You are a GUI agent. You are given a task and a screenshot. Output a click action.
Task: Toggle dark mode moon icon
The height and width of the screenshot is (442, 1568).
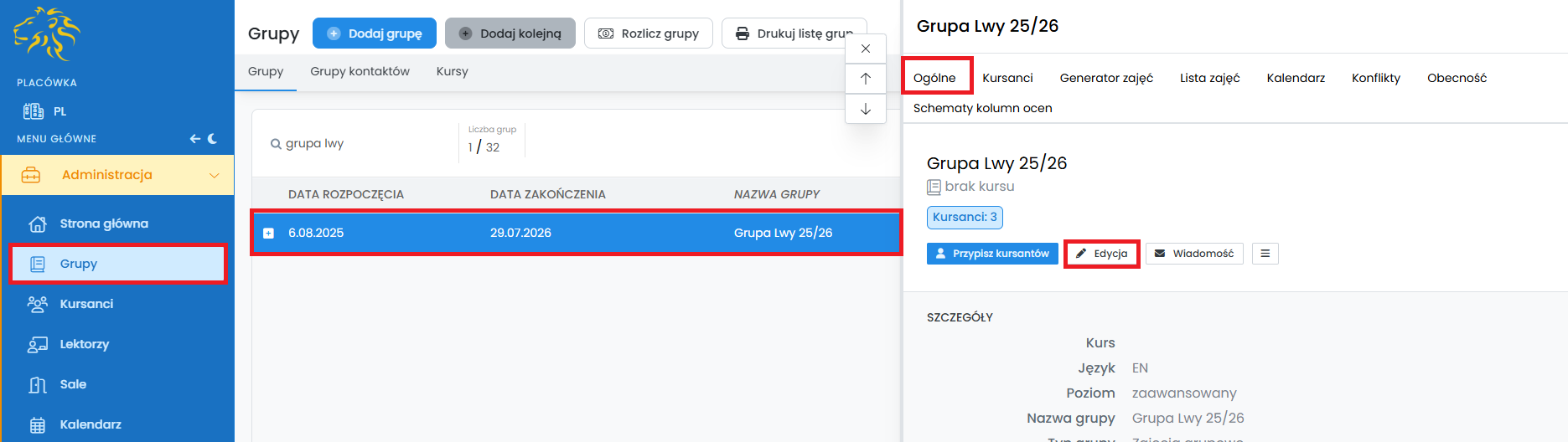click(213, 139)
